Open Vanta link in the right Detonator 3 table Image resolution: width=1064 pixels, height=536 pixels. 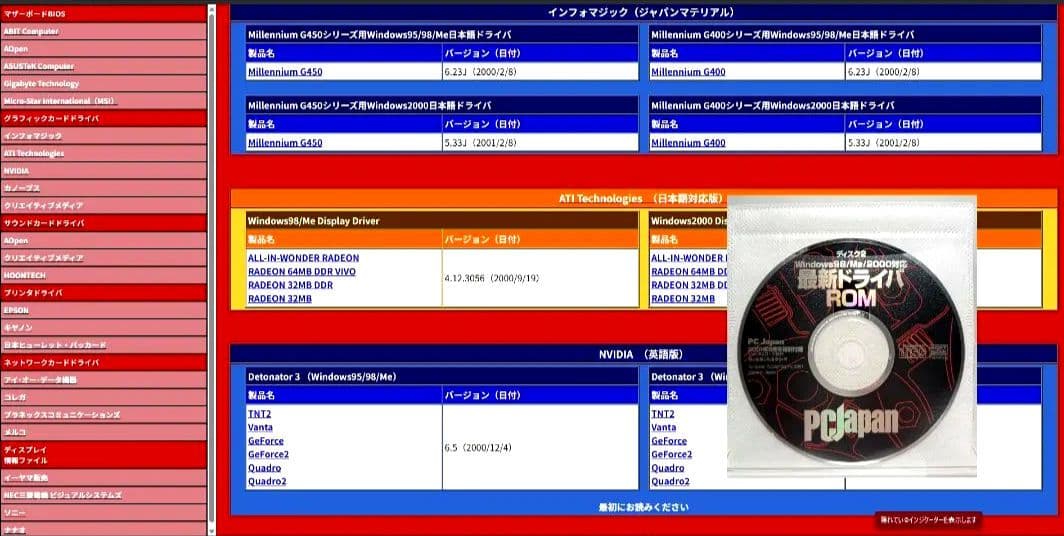[x=664, y=427]
